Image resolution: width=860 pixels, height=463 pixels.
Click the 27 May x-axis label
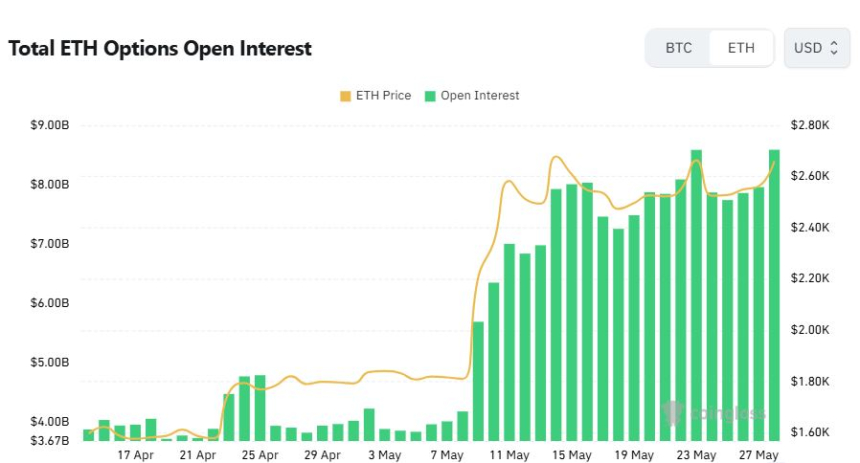click(x=759, y=455)
